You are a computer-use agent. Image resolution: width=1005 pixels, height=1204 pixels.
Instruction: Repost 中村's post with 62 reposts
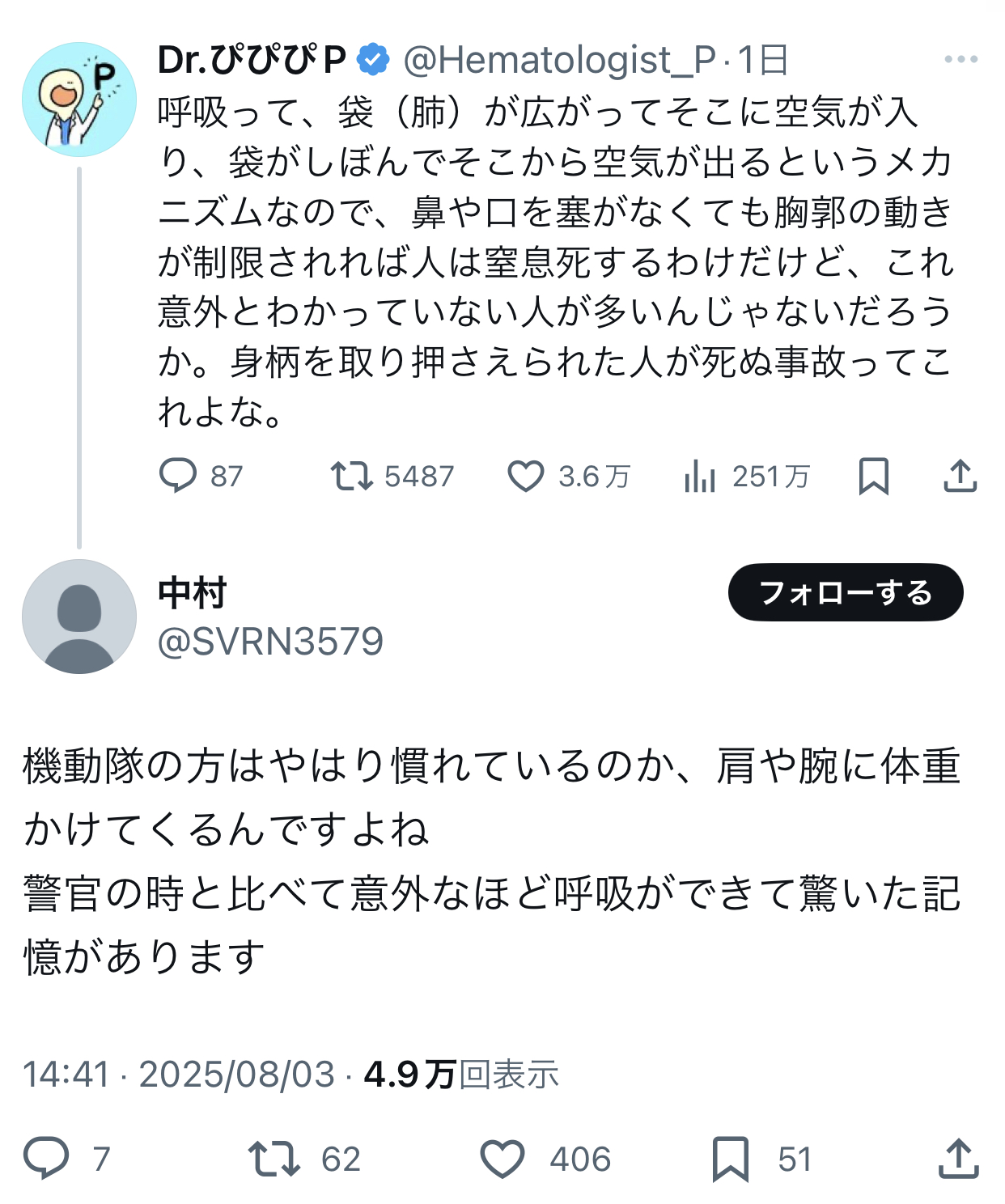274,1158
